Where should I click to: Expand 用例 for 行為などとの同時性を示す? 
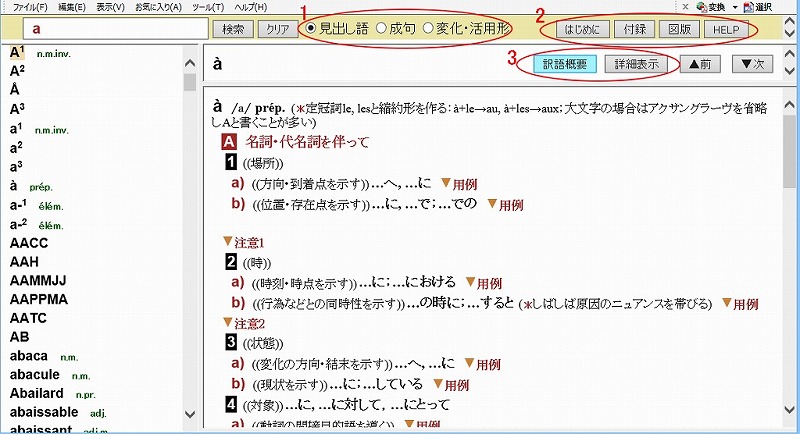coord(740,304)
